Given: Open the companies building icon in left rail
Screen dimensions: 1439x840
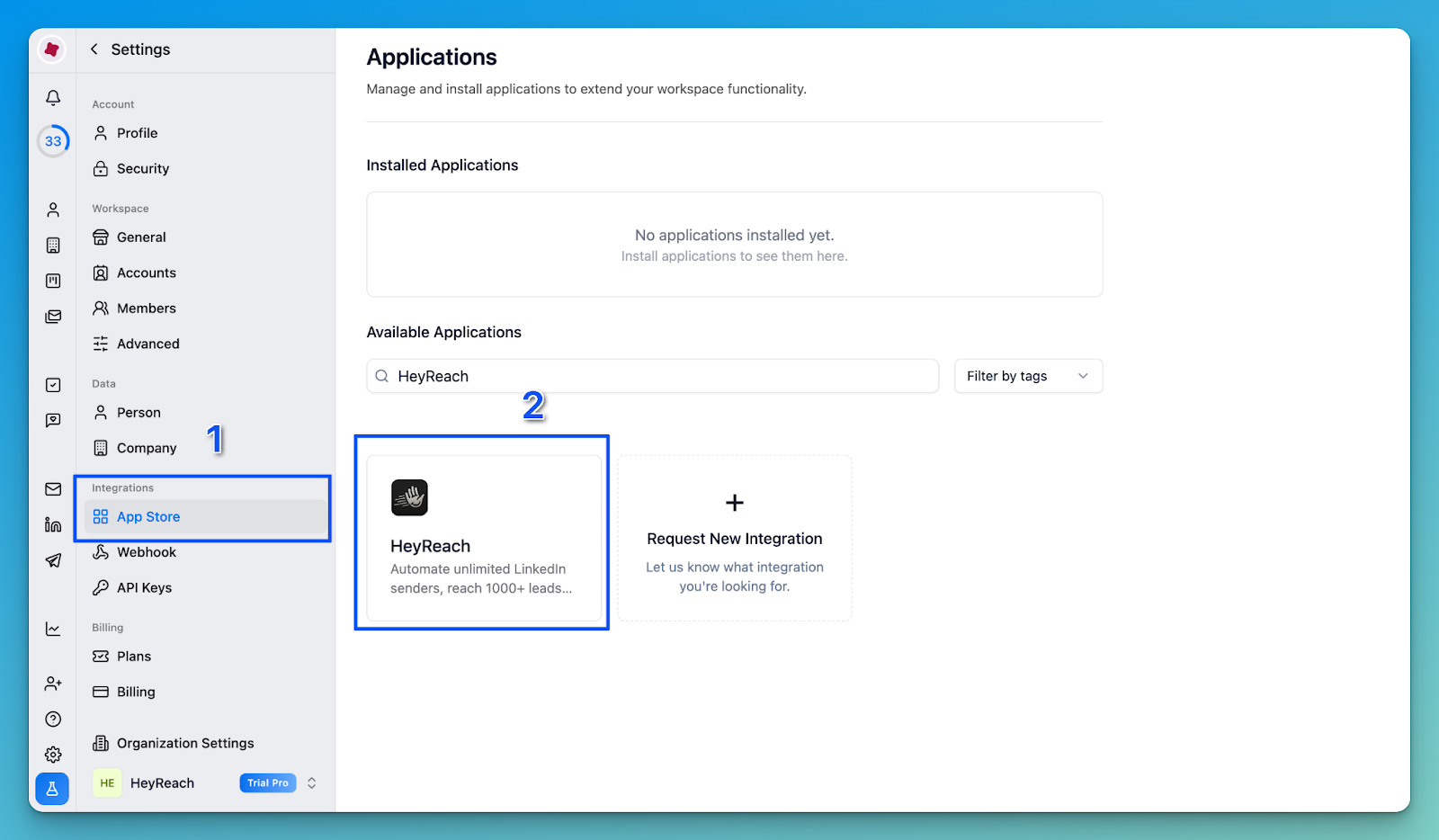Looking at the screenshot, I should [x=53, y=246].
